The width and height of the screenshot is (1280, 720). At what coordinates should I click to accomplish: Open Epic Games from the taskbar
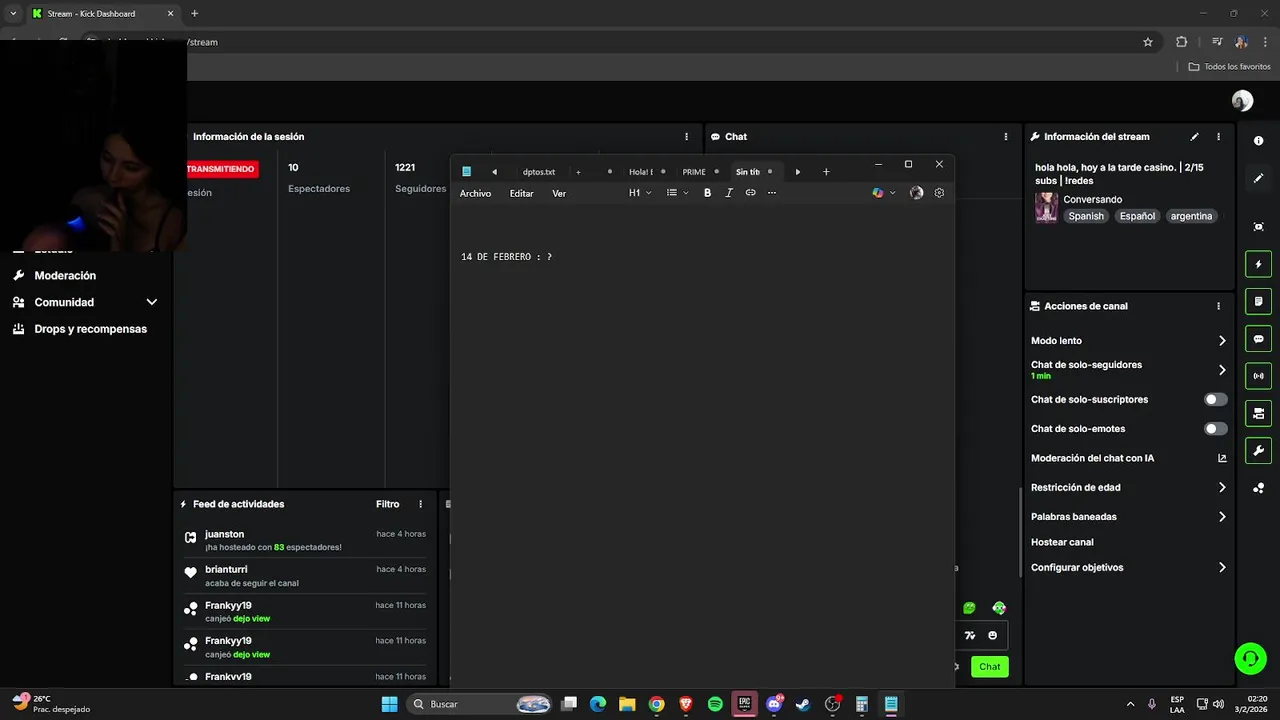coord(744,704)
